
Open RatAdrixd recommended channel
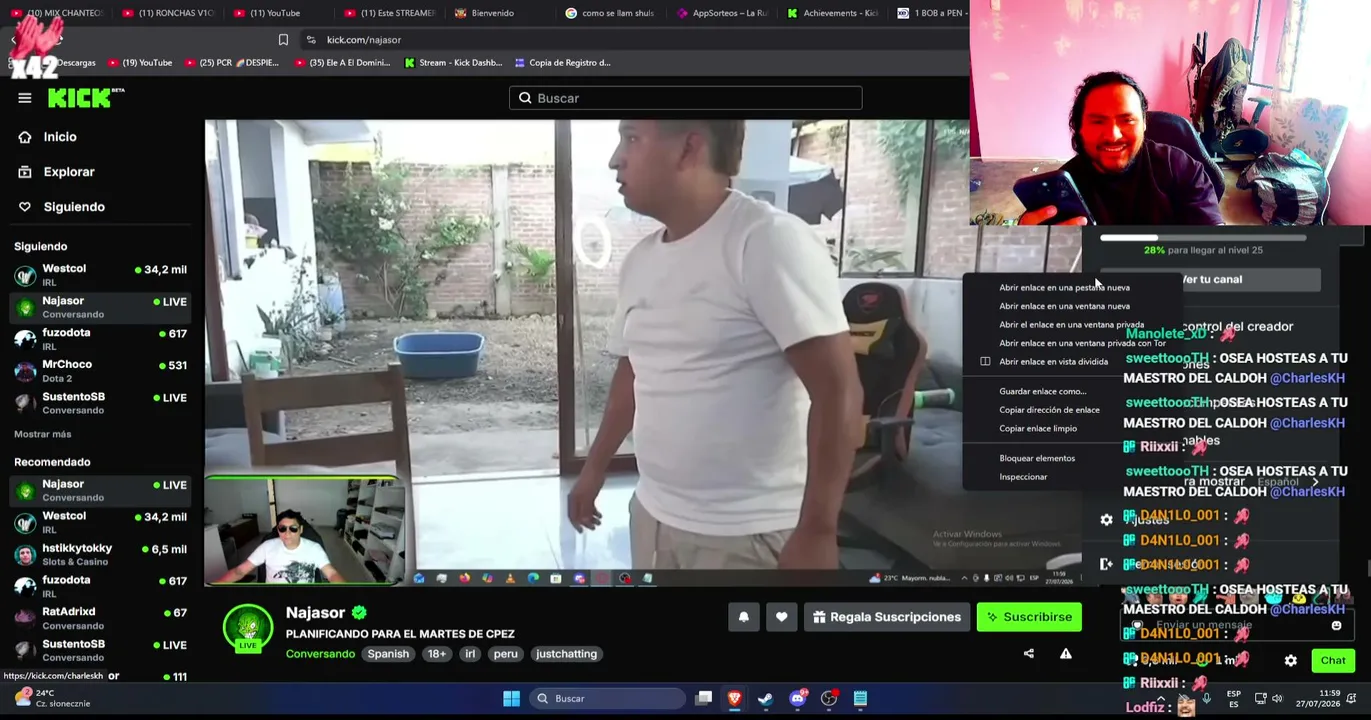pyautogui.click(x=100, y=617)
